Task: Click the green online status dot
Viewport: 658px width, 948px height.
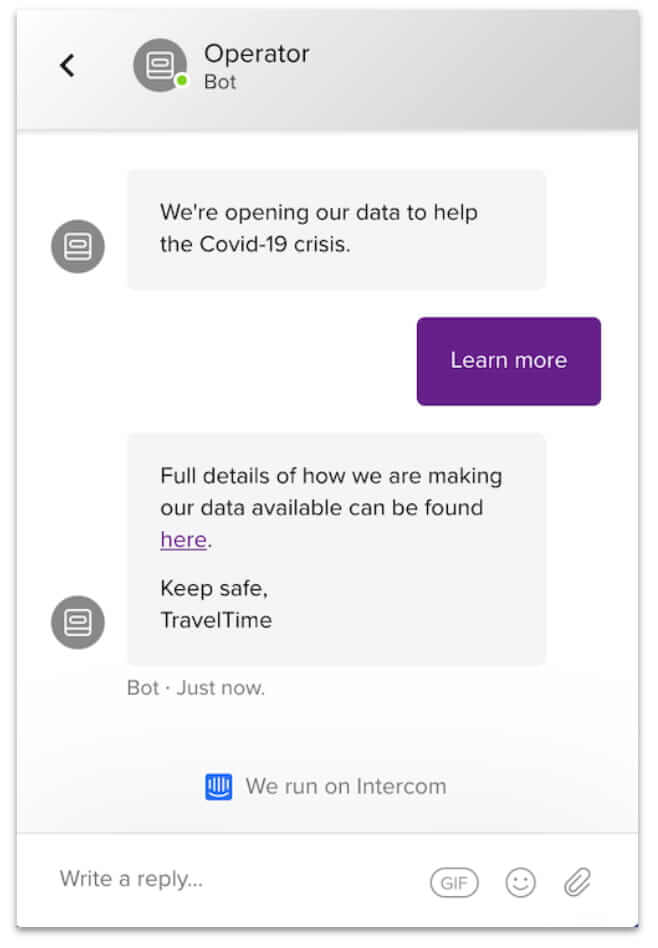Action: (x=182, y=81)
